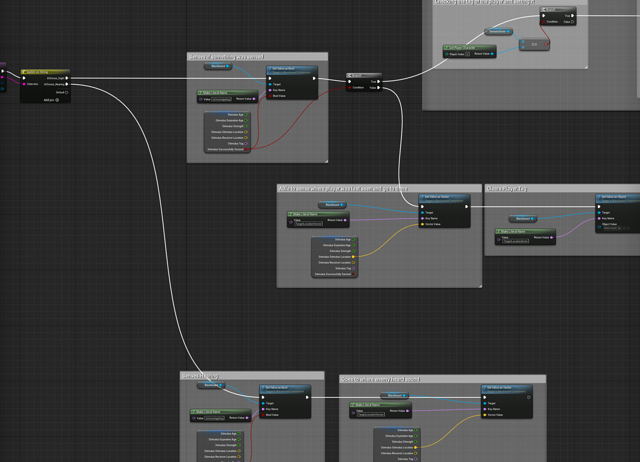640x462 pixels.
Task: Click Vector Value pin of Set Value as Vector in 'player was last seen' comment
Action: click(422, 224)
